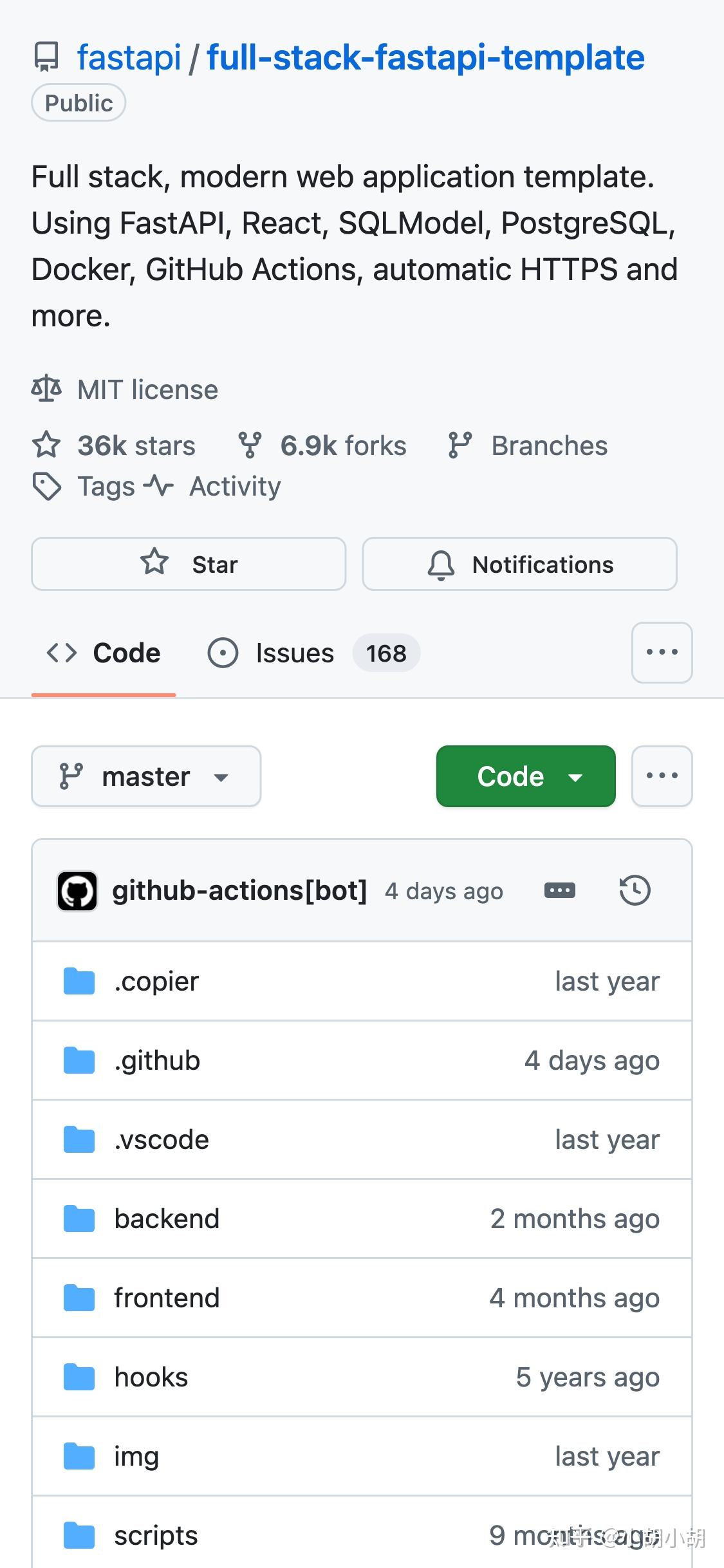The image size is (724, 1568).
Task: Click the 168 issues counter badge
Action: click(x=386, y=653)
